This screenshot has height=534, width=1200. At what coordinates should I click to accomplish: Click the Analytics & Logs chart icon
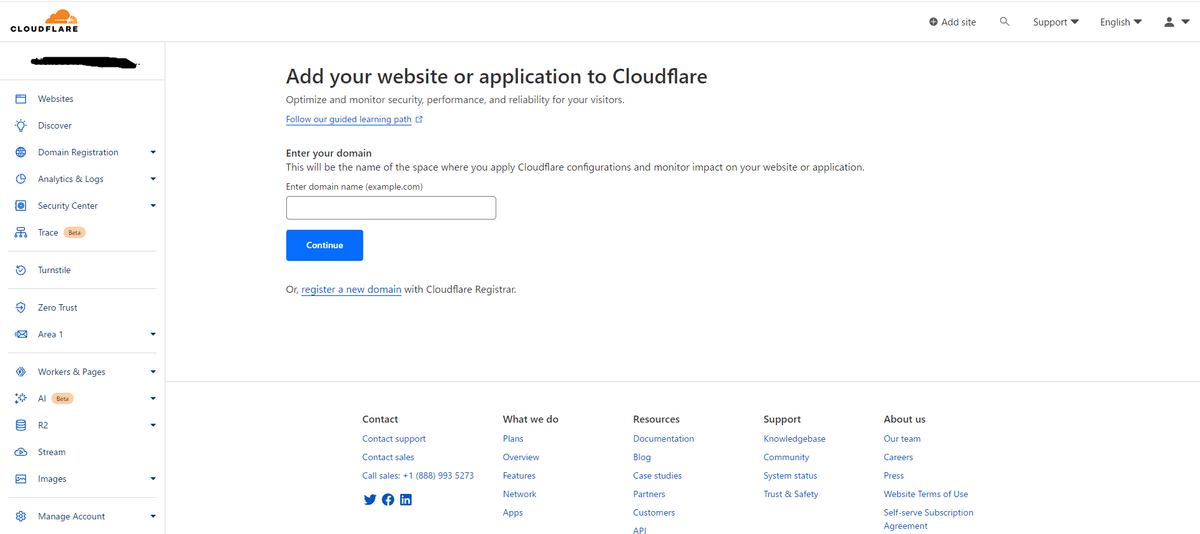[x=20, y=179]
